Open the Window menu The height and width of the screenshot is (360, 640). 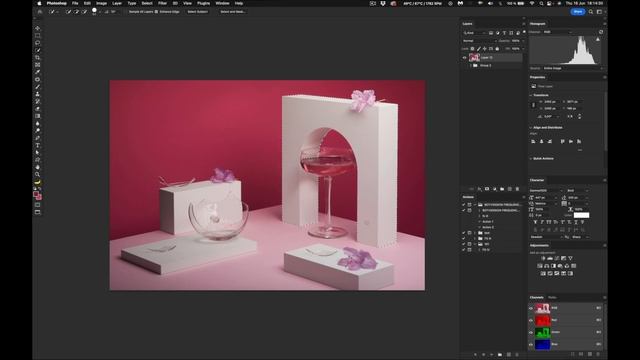pyautogui.click(x=222, y=3)
